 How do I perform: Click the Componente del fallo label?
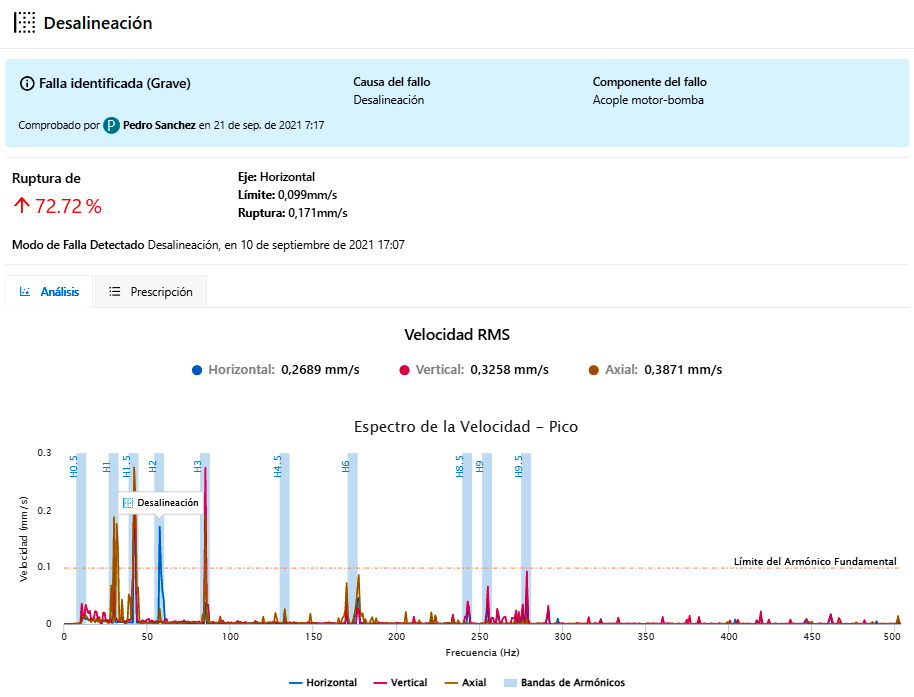[650, 82]
